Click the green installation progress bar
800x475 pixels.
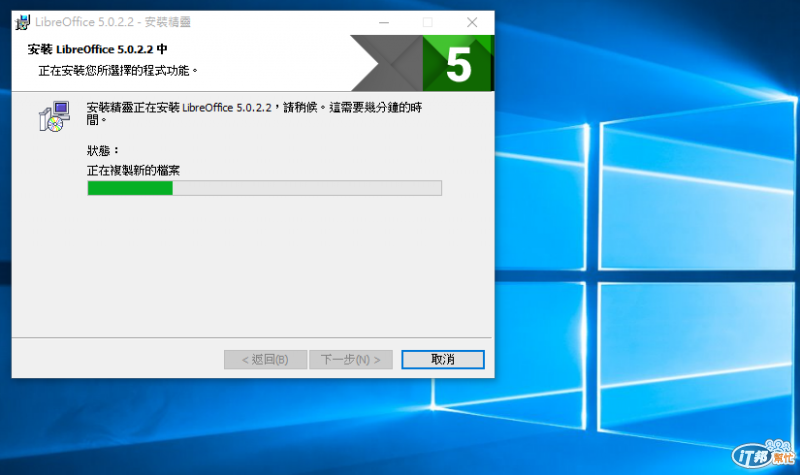264,188
